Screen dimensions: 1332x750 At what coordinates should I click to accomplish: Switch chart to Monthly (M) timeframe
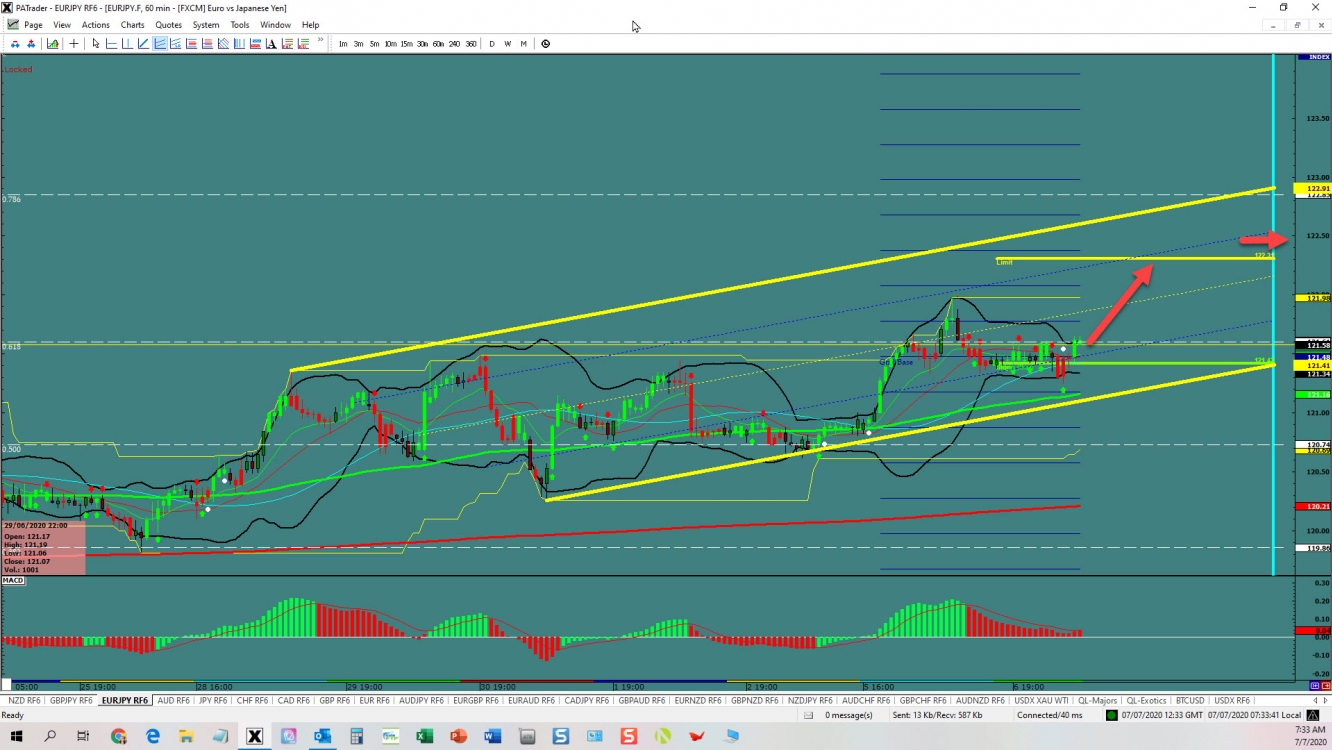tap(523, 44)
